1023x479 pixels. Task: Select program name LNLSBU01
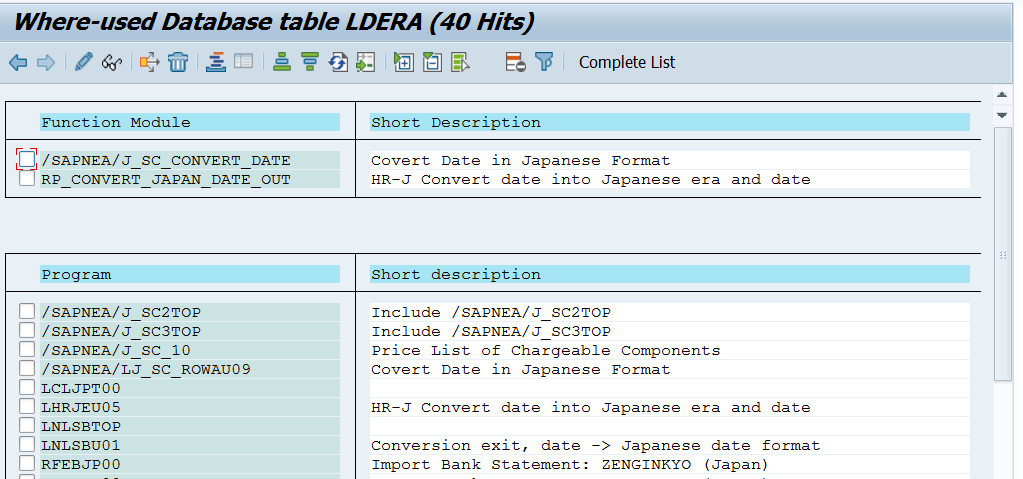coord(82,445)
